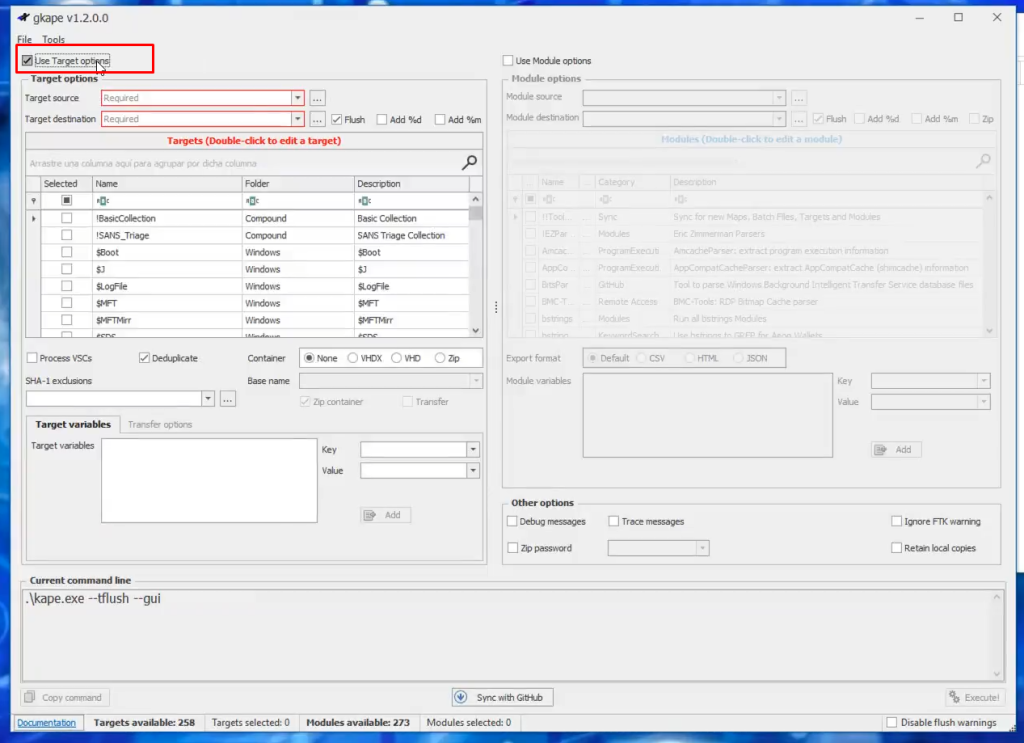Toggle the select-all targets checkbox
1024x743 pixels.
pyautogui.click(x=67, y=200)
